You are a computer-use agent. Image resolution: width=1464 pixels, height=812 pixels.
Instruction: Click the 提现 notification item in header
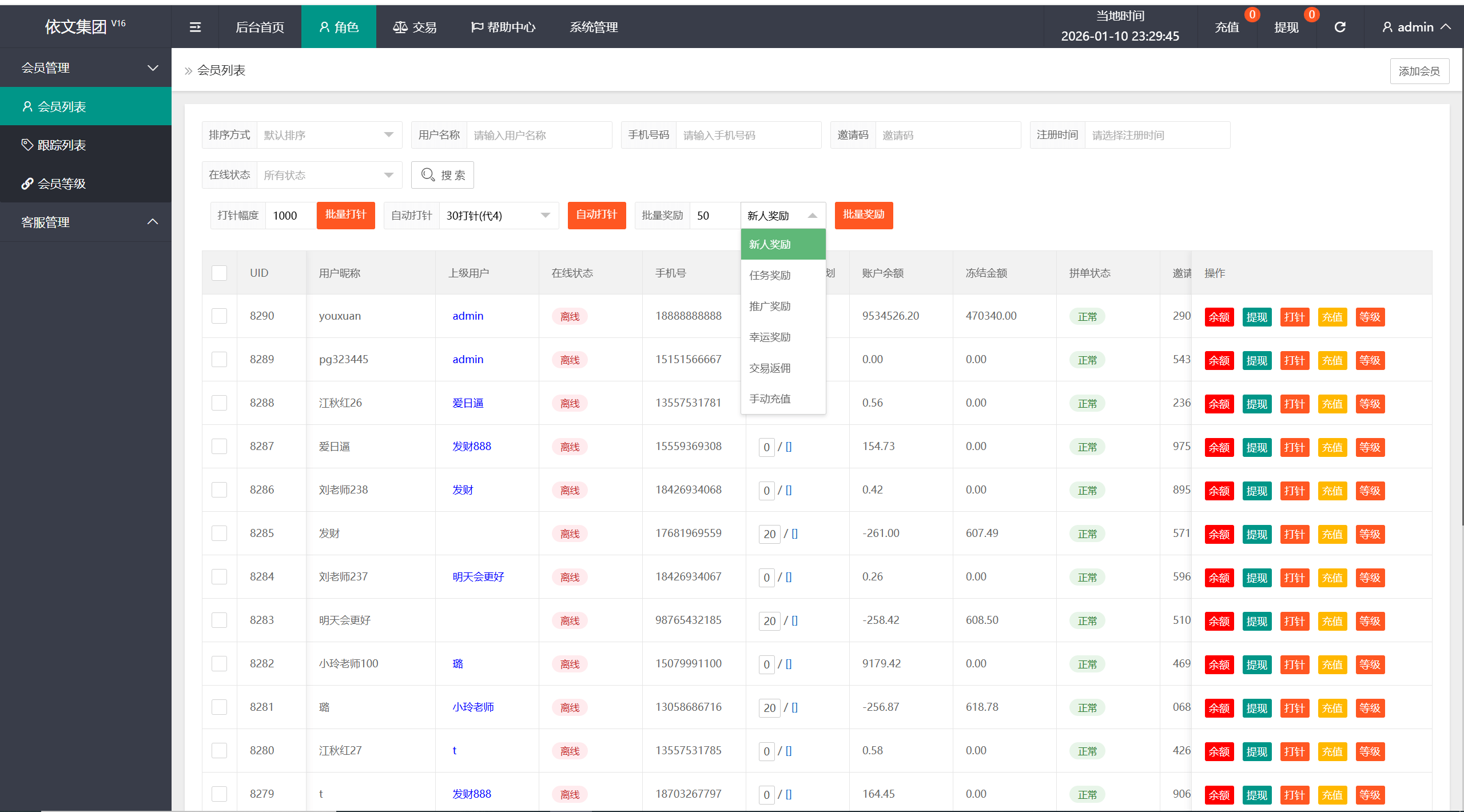click(1287, 27)
